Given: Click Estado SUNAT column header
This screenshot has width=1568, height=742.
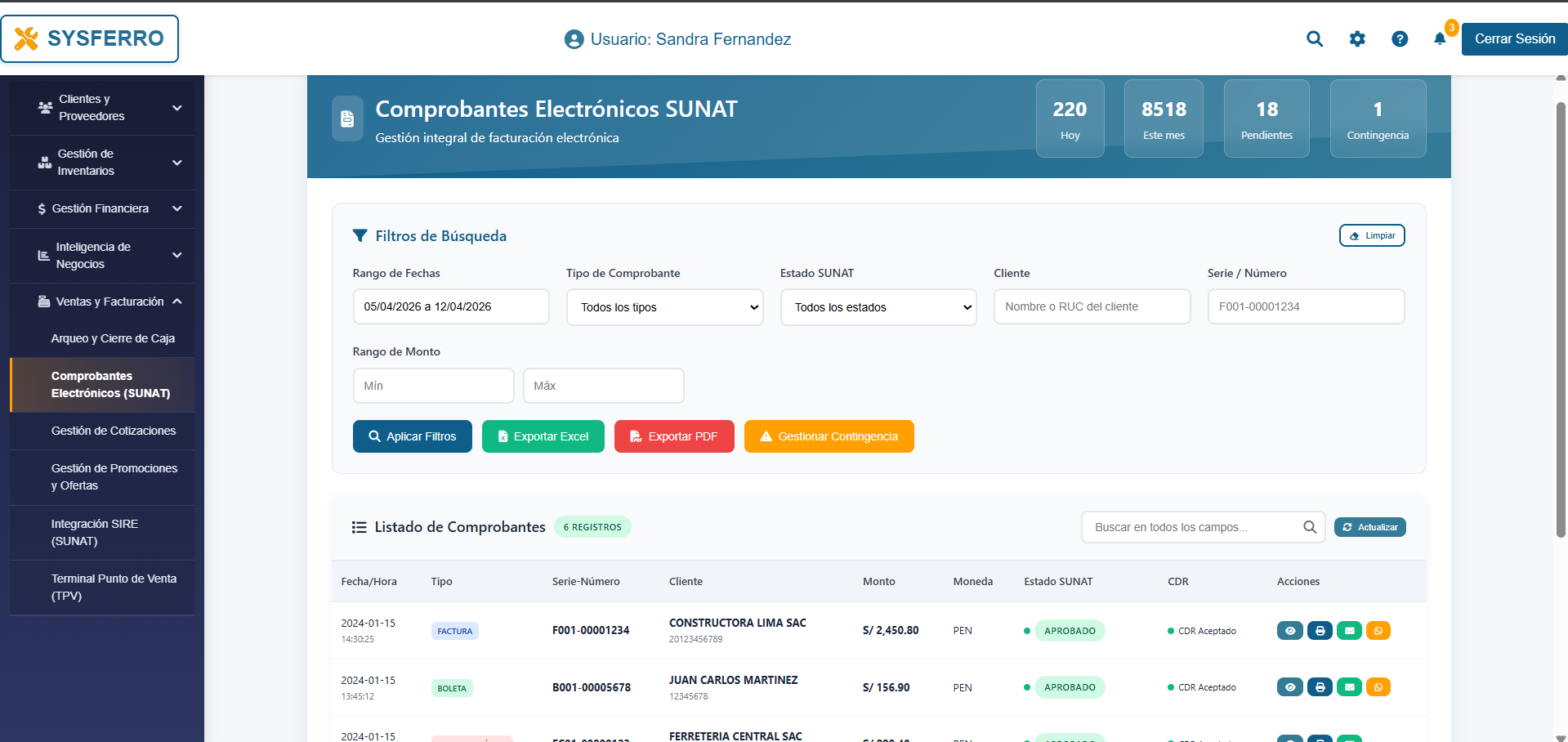Looking at the screenshot, I should tap(1058, 582).
